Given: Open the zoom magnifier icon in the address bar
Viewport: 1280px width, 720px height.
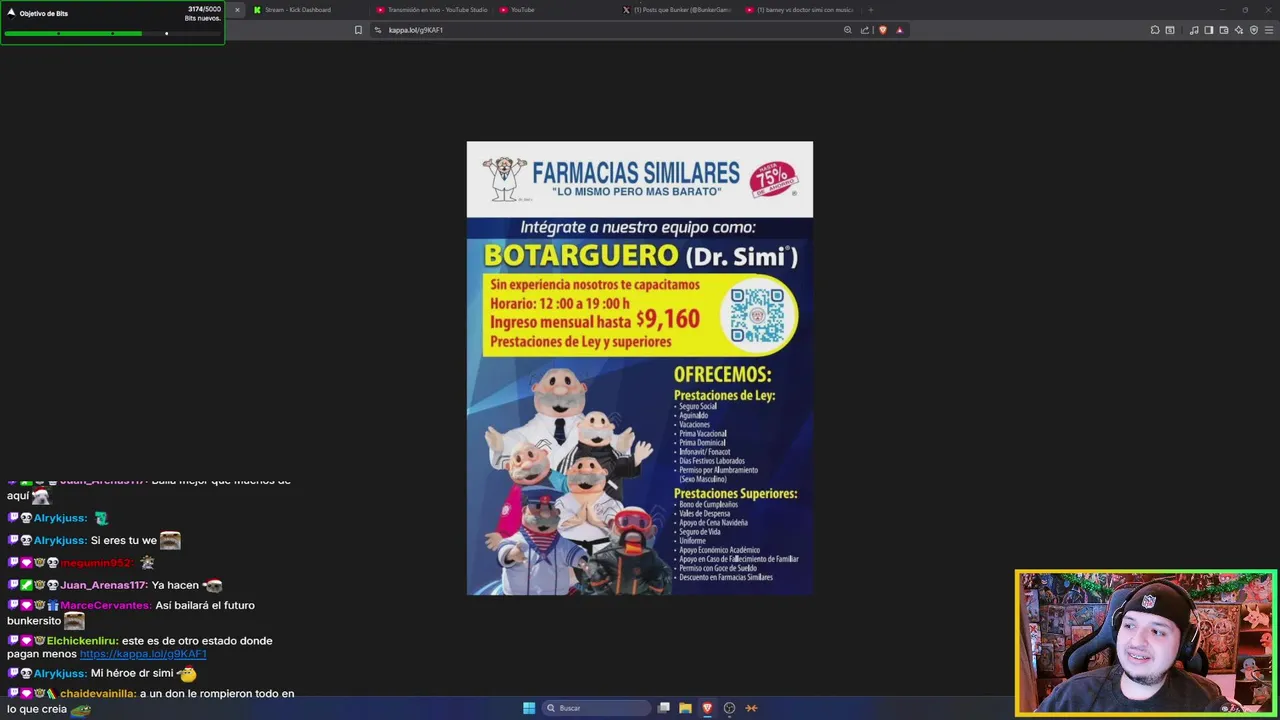Looking at the screenshot, I should pyautogui.click(x=848, y=30).
